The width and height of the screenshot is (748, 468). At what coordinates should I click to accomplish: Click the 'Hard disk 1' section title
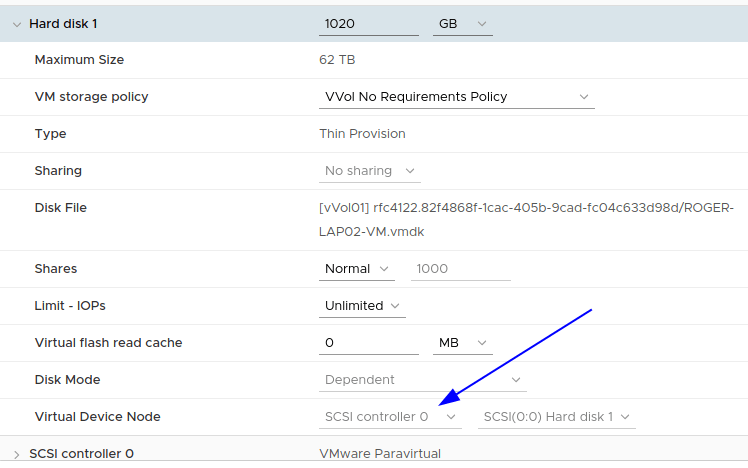coord(64,23)
